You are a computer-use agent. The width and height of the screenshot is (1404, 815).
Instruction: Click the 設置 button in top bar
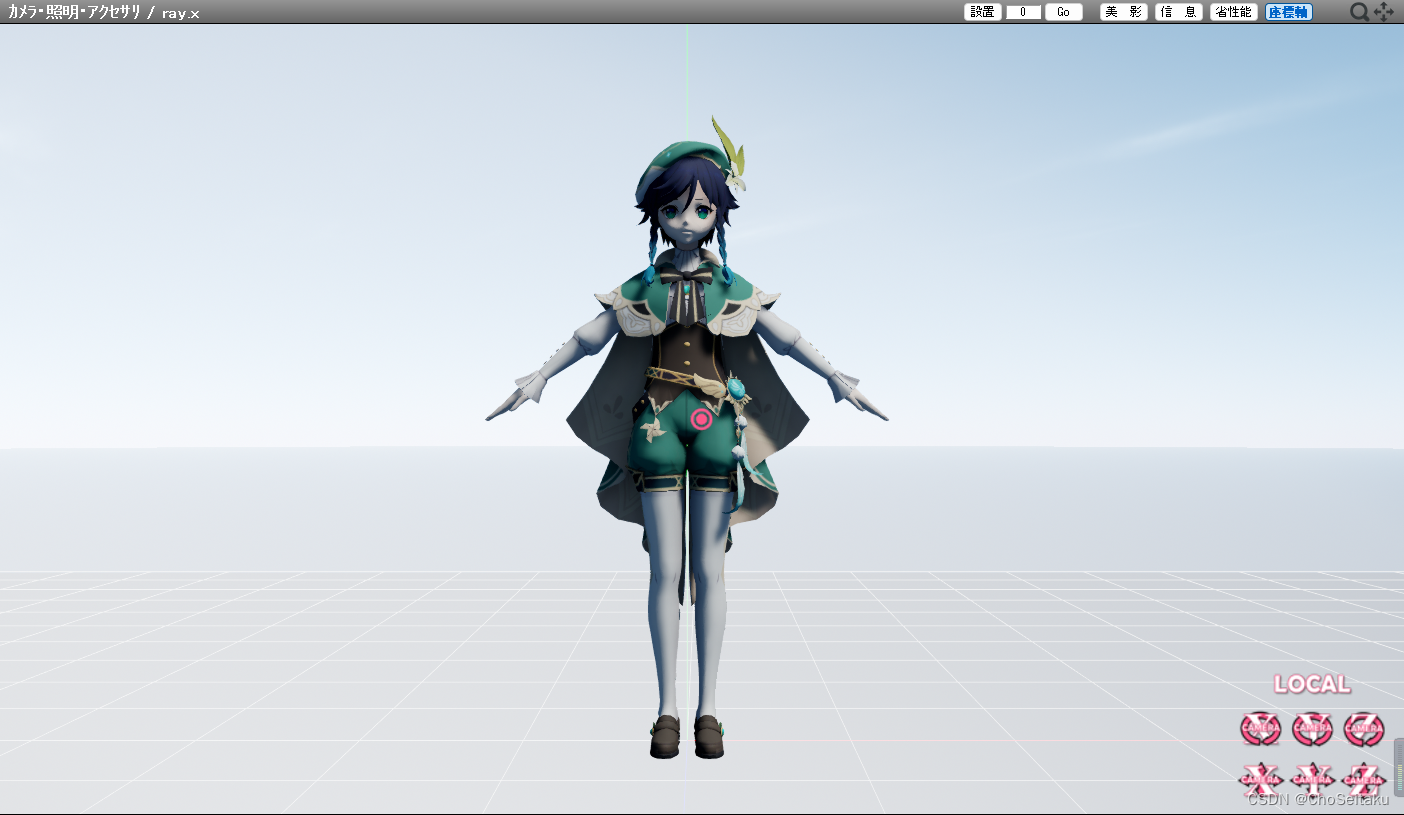pyautogui.click(x=983, y=12)
